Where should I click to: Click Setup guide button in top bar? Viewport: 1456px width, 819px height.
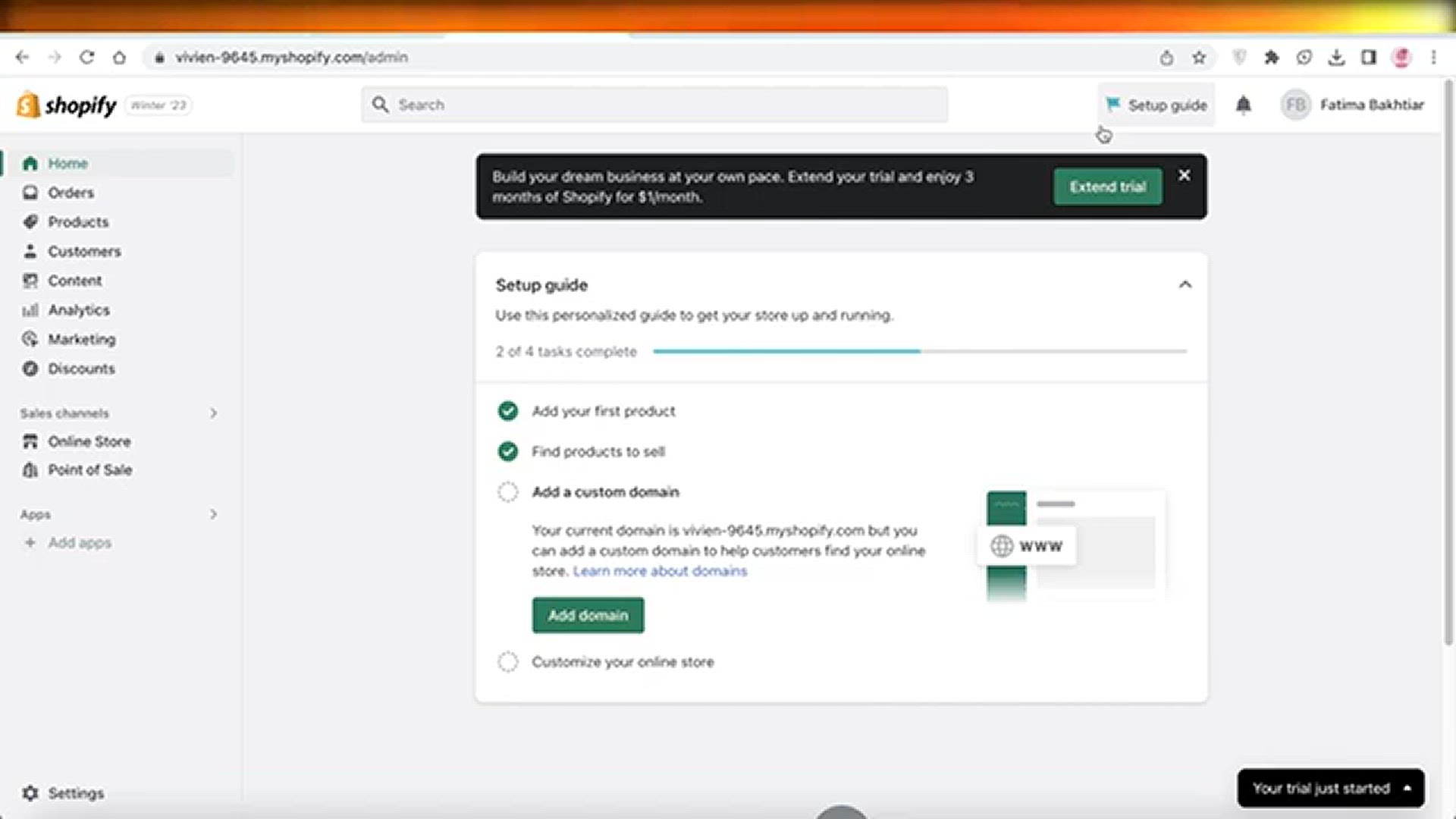tap(1156, 105)
